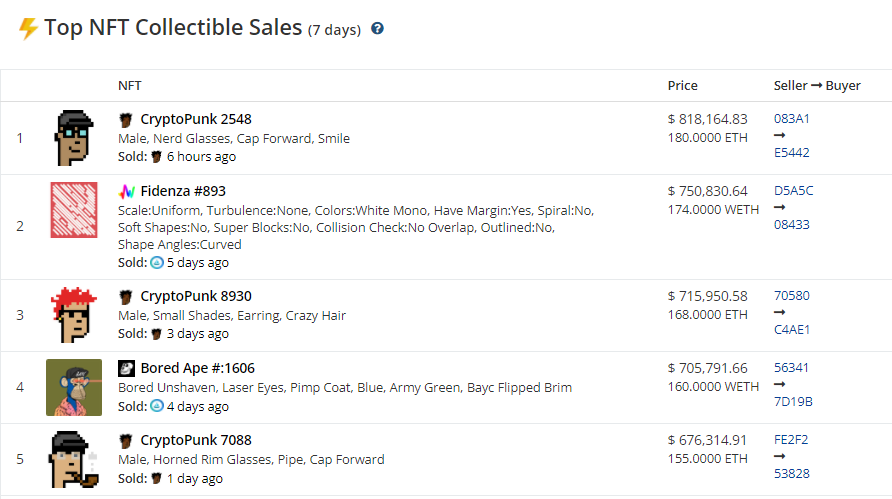
Task: Click the punk marketplace icon beside 6 hours ago
Action: pos(156,156)
